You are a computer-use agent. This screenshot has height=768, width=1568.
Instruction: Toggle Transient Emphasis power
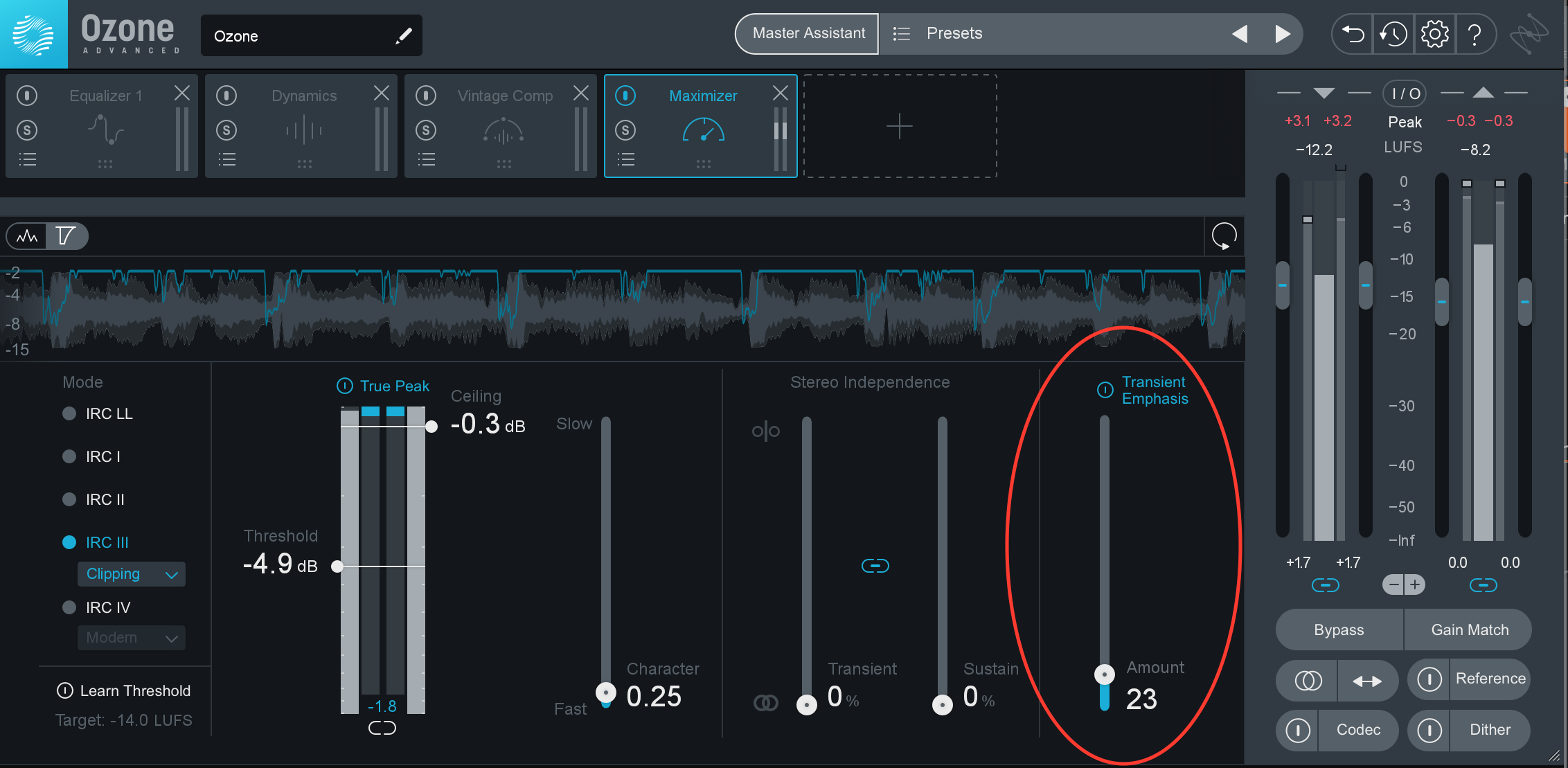tap(1105, 390)
